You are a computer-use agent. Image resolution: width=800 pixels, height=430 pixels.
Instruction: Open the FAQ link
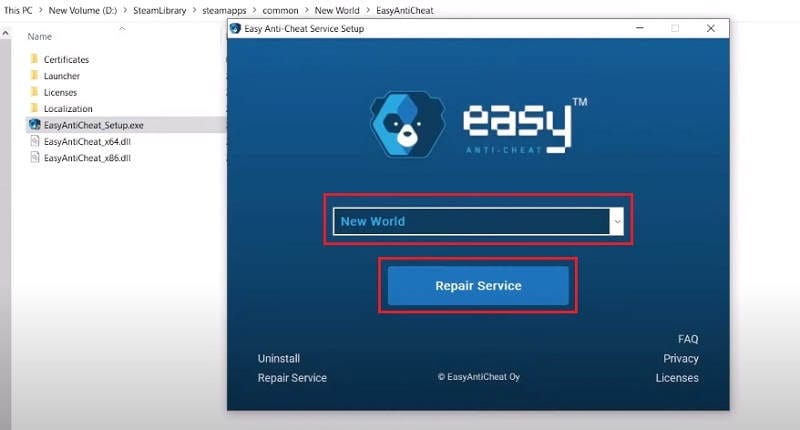(x=688, y=339)
